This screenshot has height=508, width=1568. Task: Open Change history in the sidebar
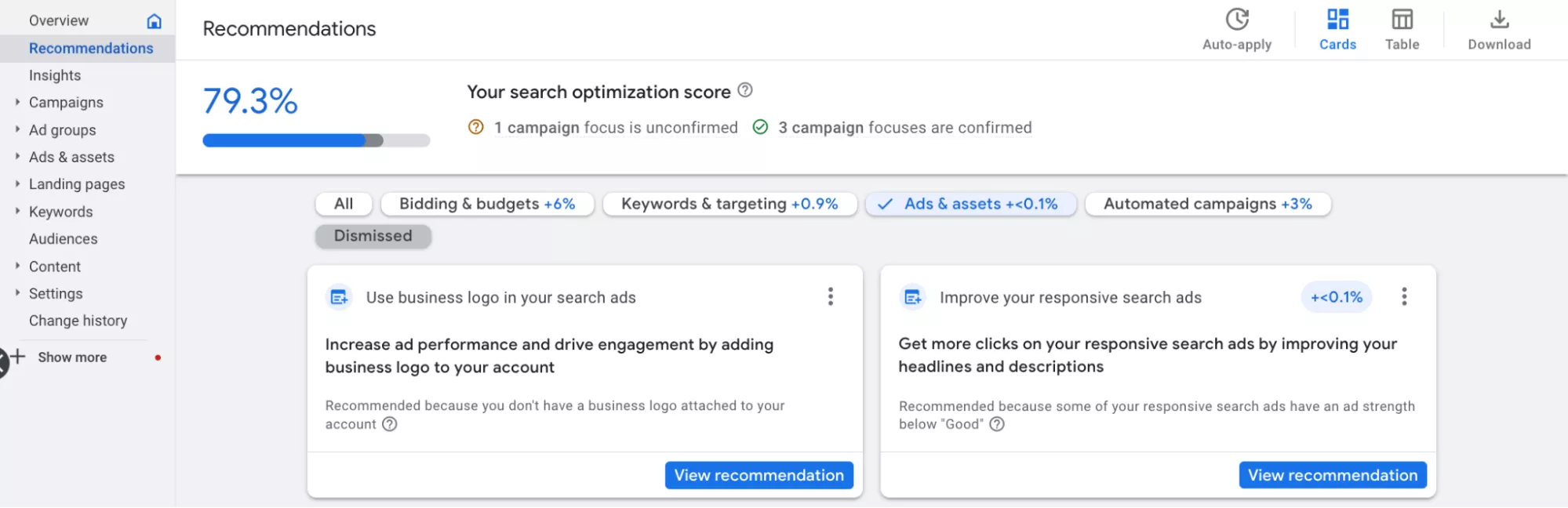pos(78,321)
